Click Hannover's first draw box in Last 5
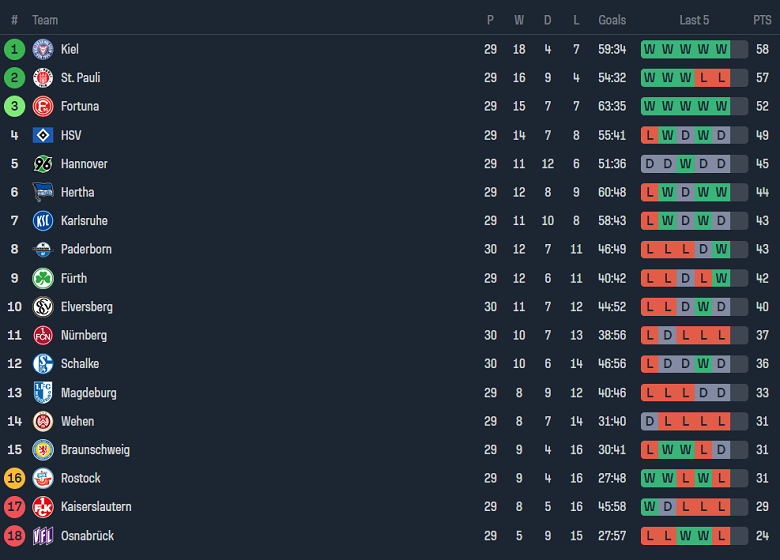Viewport: 780px width, 560px height. pyautogui.click(x=650, y=164)
